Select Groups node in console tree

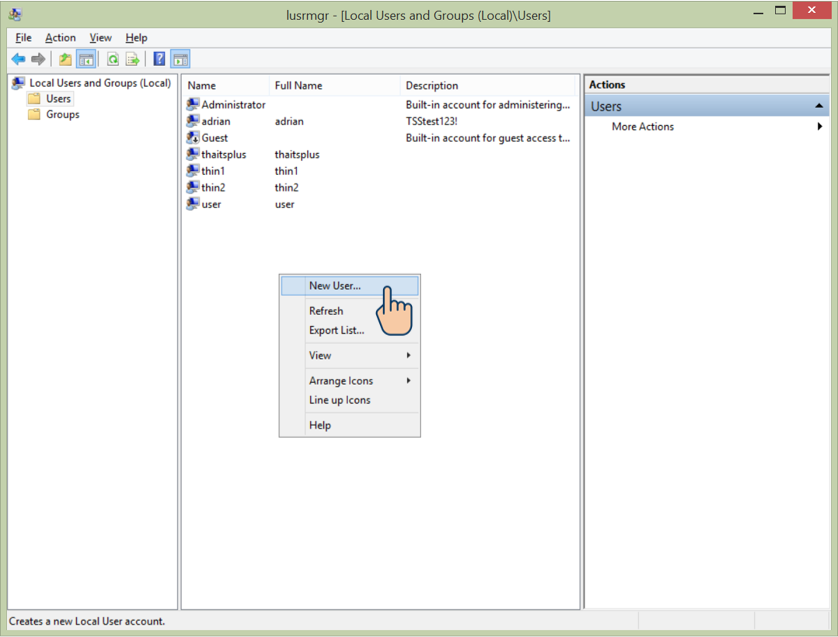63,114
